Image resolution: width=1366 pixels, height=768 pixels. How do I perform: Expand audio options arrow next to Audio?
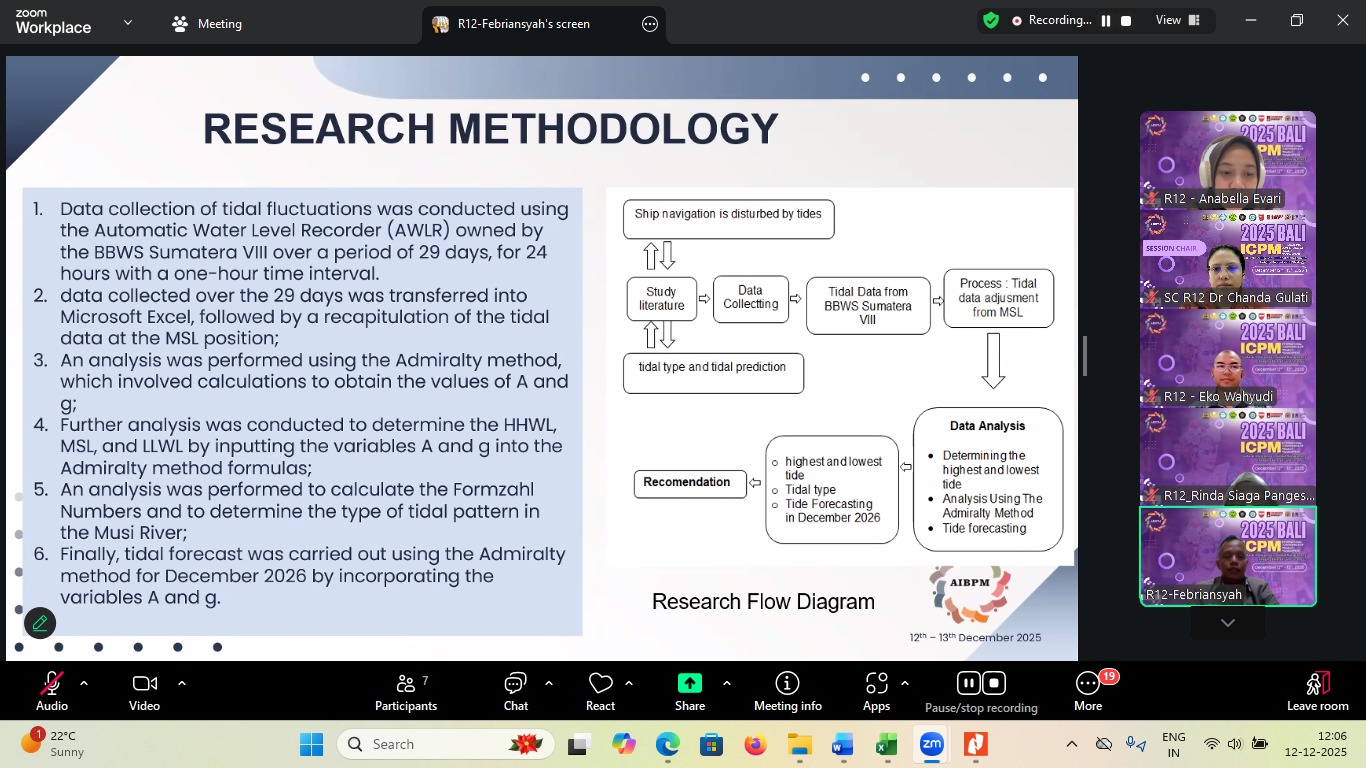[84, 683]
